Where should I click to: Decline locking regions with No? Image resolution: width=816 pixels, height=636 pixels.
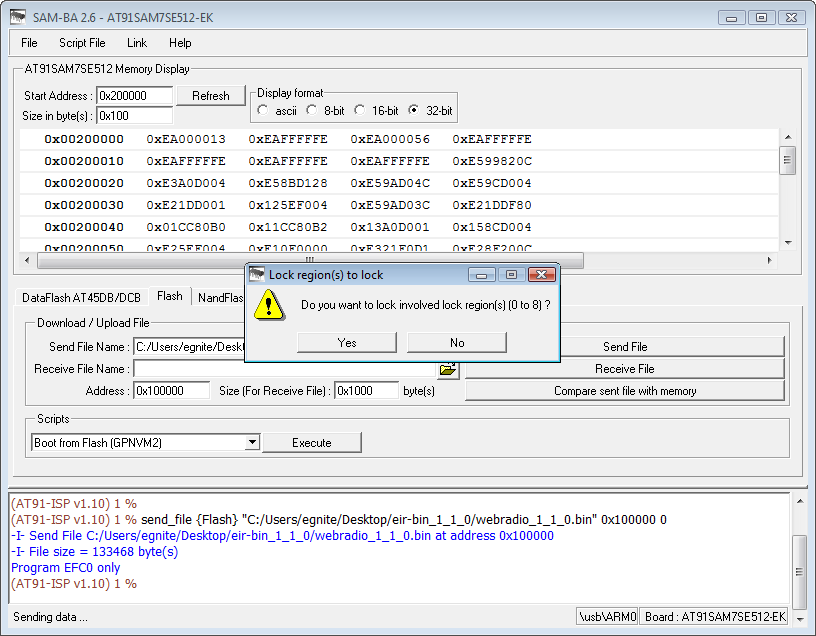[x=457, y=342]
